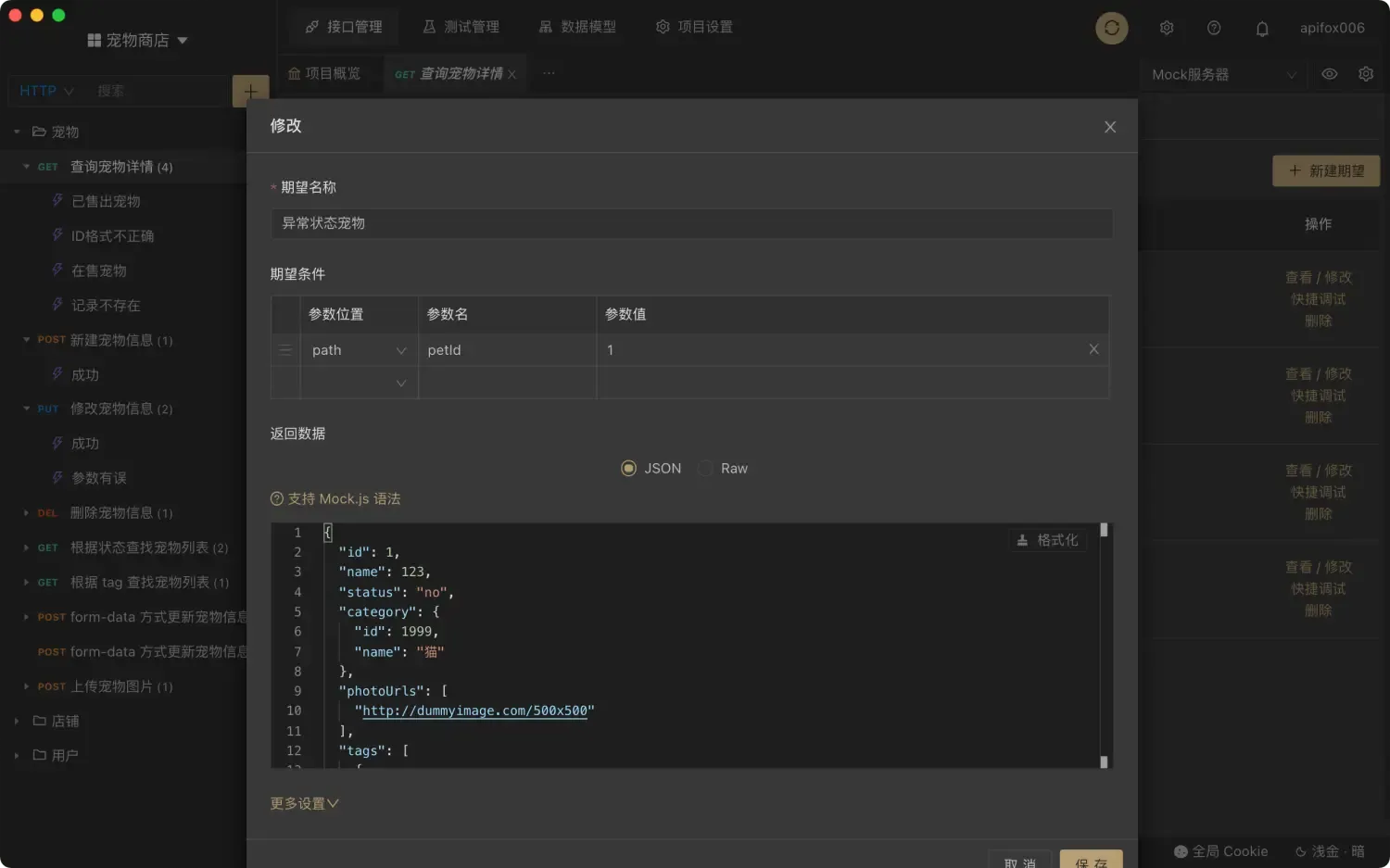The image size is (1390, 868).
Task: Click the 格式化 button in the editor
Action: [x=1048, y=539]
